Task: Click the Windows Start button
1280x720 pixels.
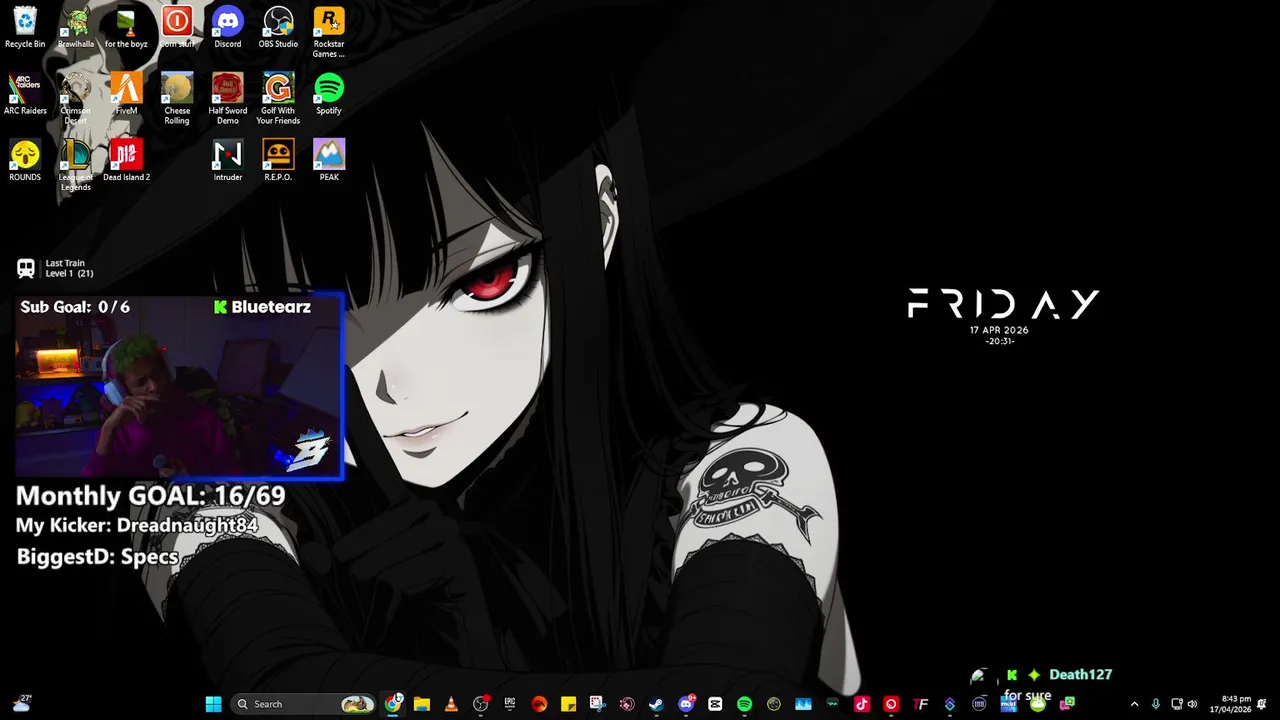Action: 213,704
